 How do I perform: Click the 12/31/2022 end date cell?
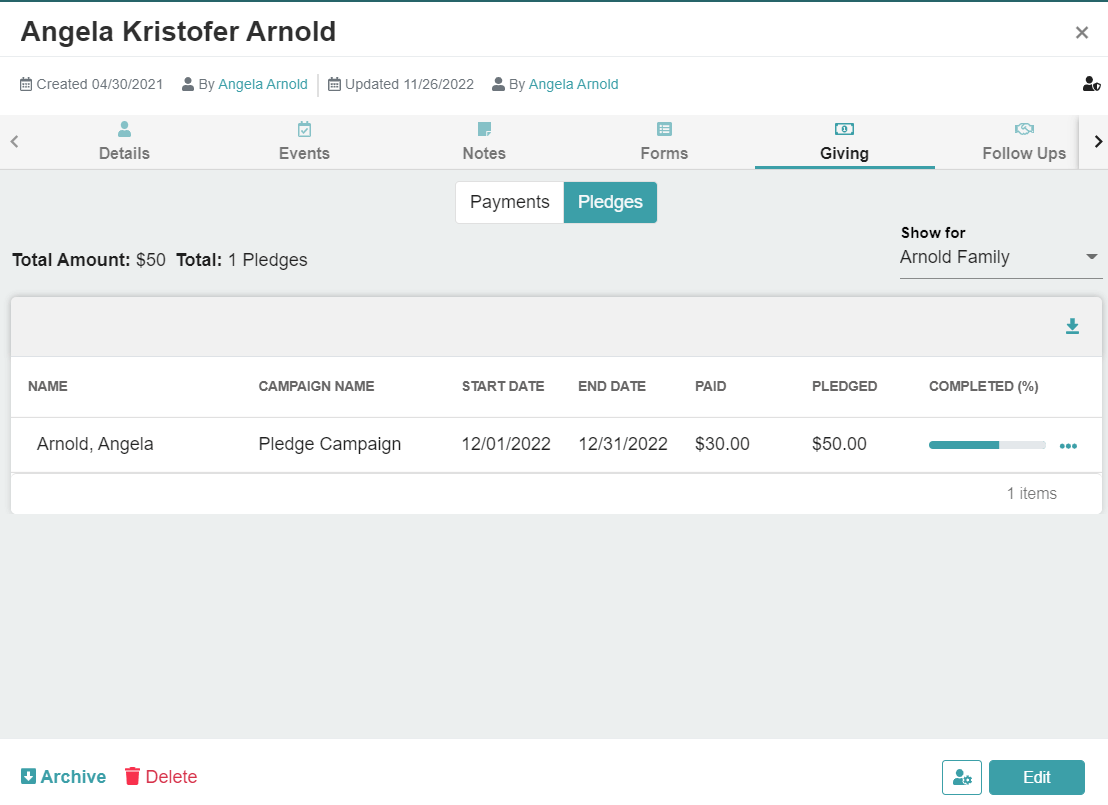click(x=623, y=444)
